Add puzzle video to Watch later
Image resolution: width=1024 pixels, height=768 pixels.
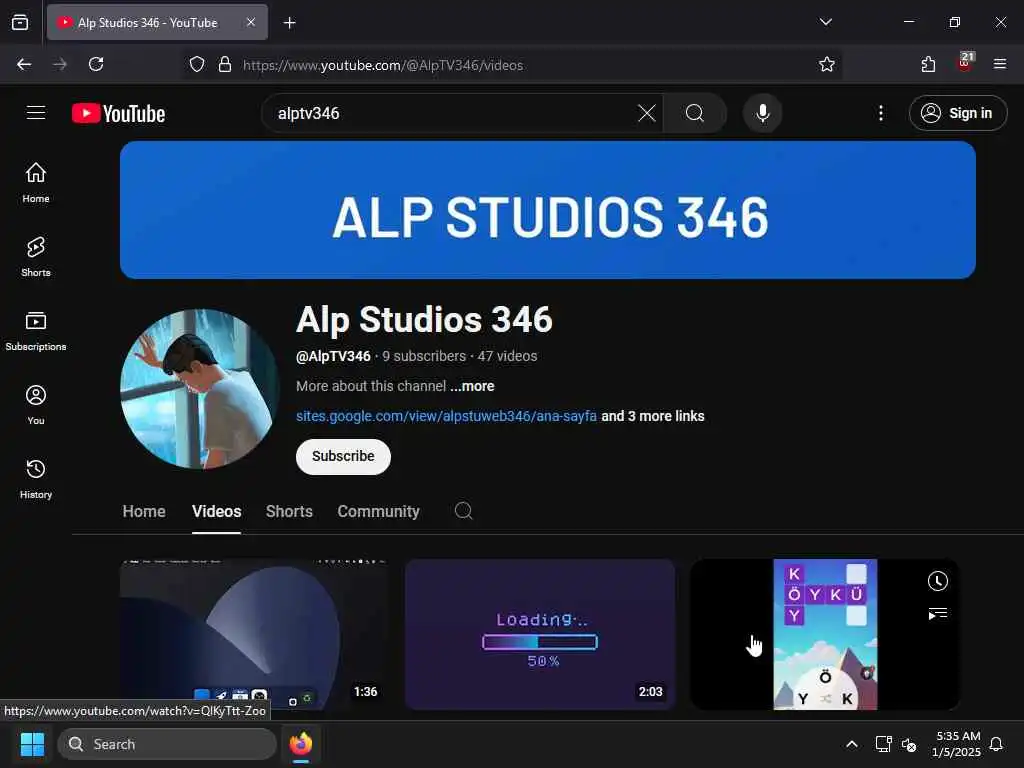[937, 581]
